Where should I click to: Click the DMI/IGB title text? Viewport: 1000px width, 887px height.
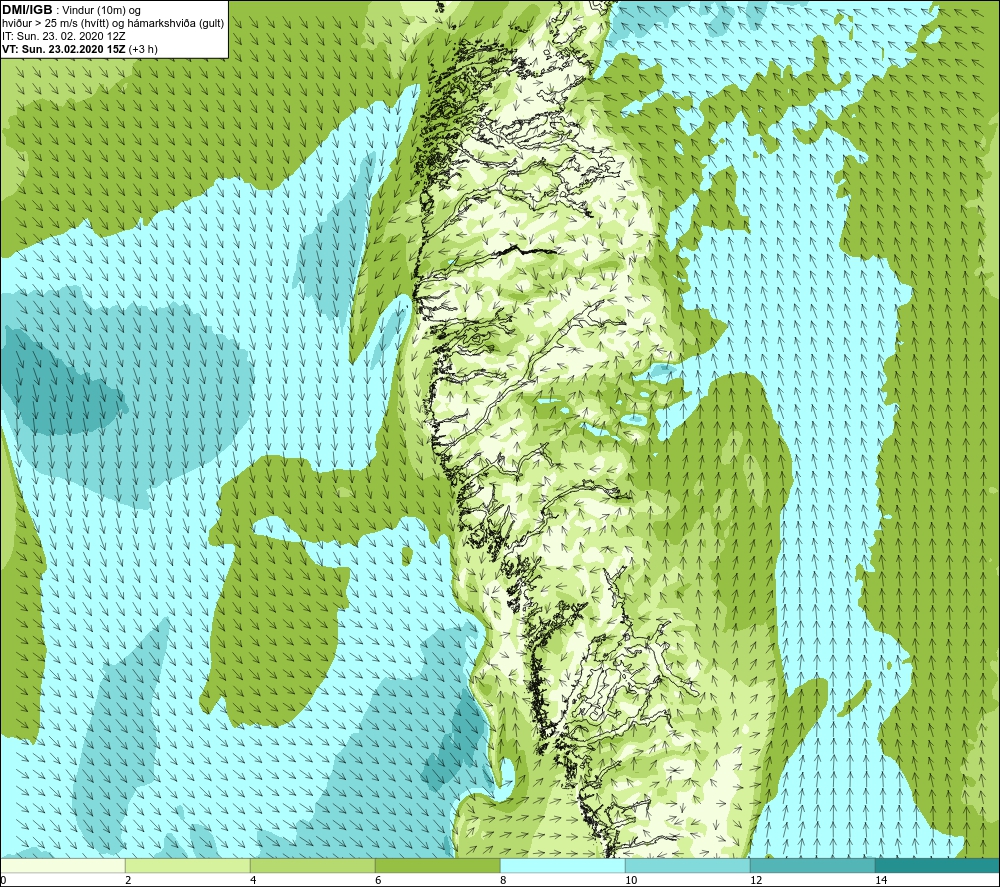click(x=27, y=10)
